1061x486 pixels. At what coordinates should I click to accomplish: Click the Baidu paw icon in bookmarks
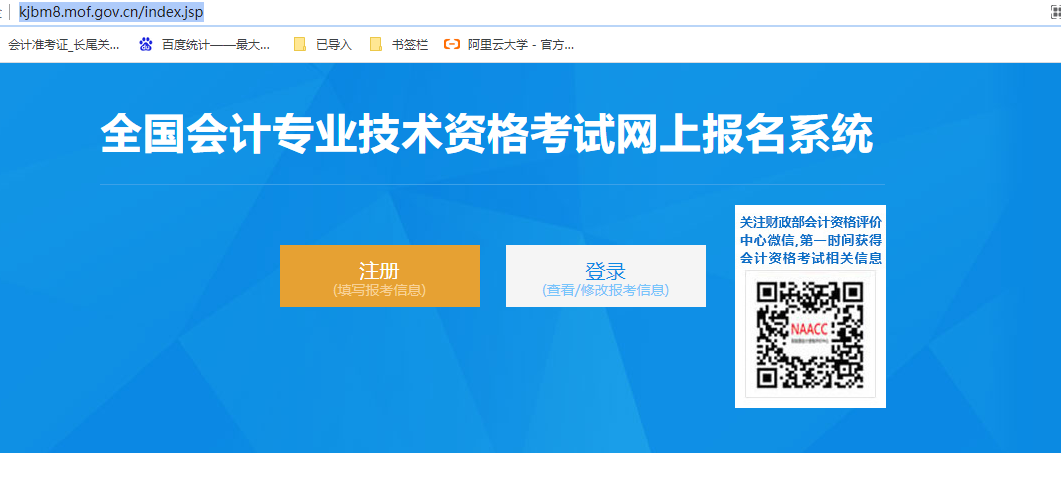pyautogui.click(x=146, y=44)
